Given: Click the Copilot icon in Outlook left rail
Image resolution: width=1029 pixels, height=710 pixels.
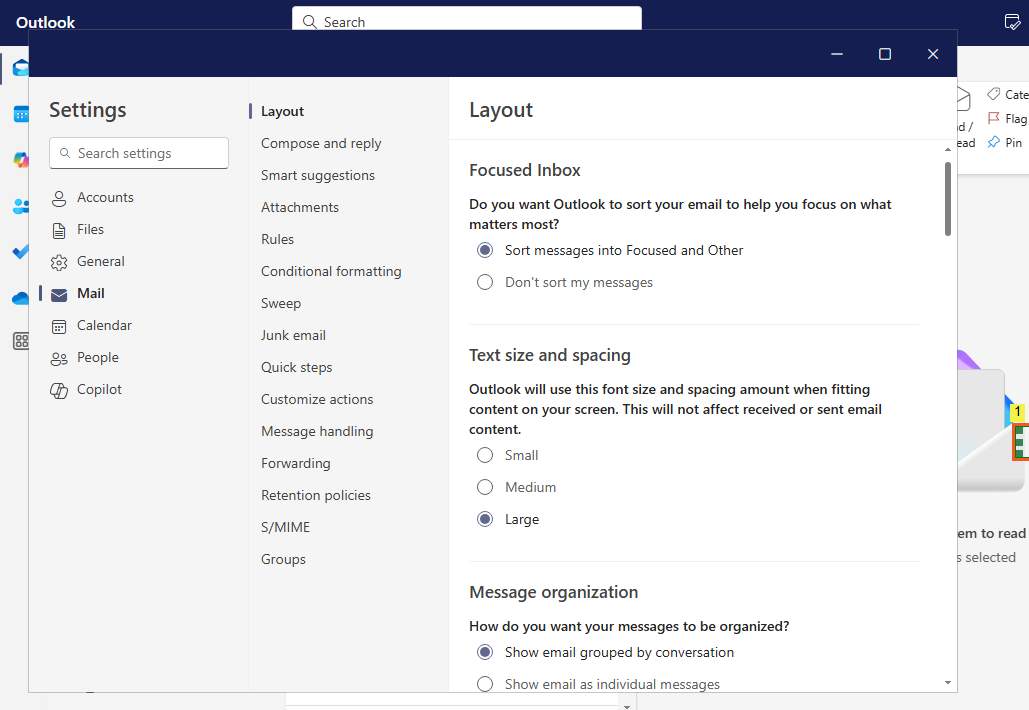Looking at the screenshot, I should coord(21,159).
